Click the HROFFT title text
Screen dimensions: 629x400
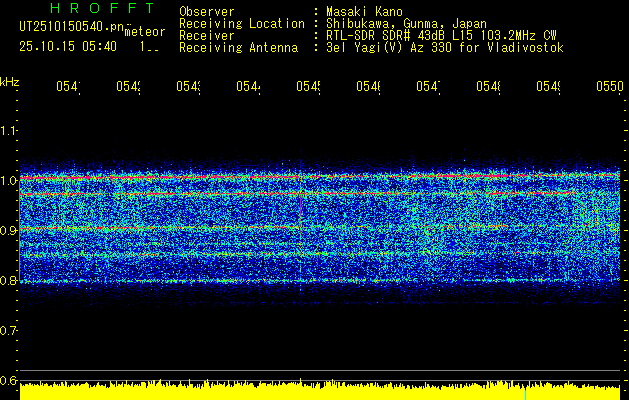pyautogui.click(x=103, y=8)
